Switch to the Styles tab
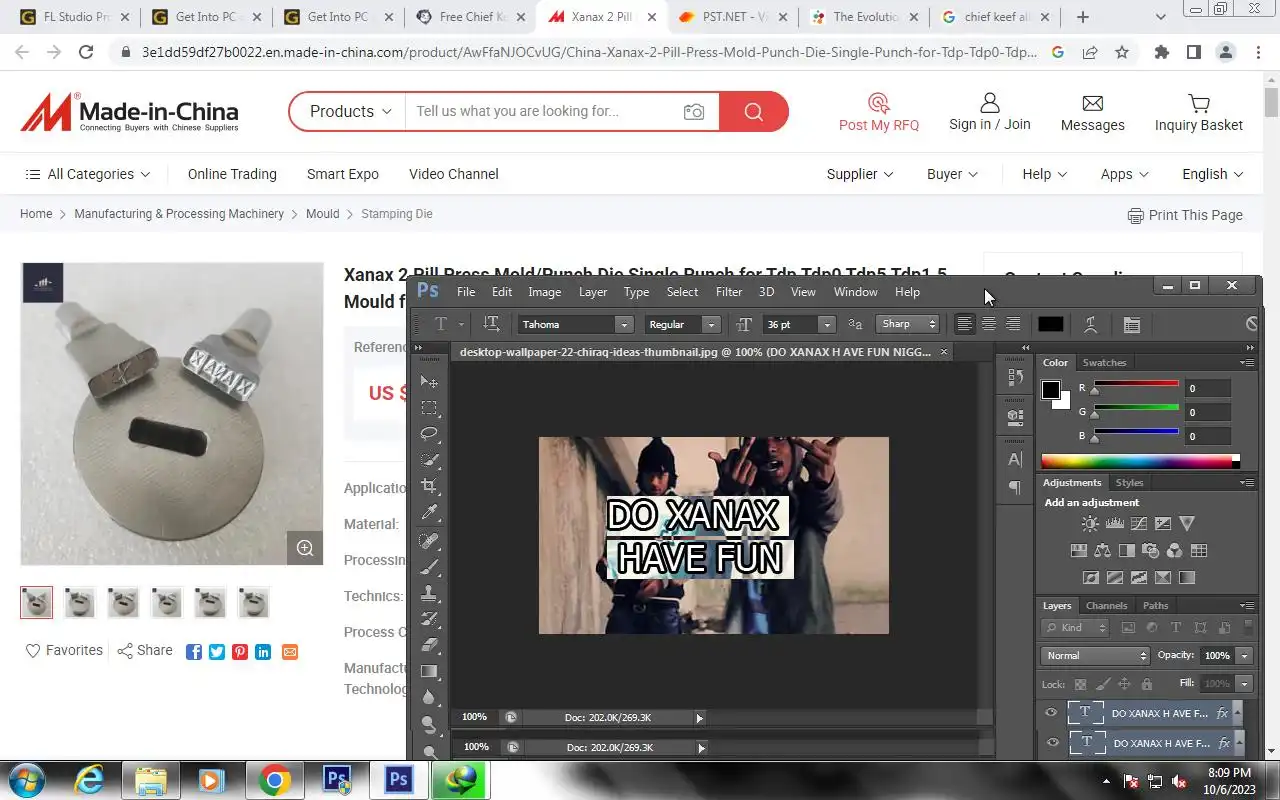 pyautogui.click(x=1129, y=483)
